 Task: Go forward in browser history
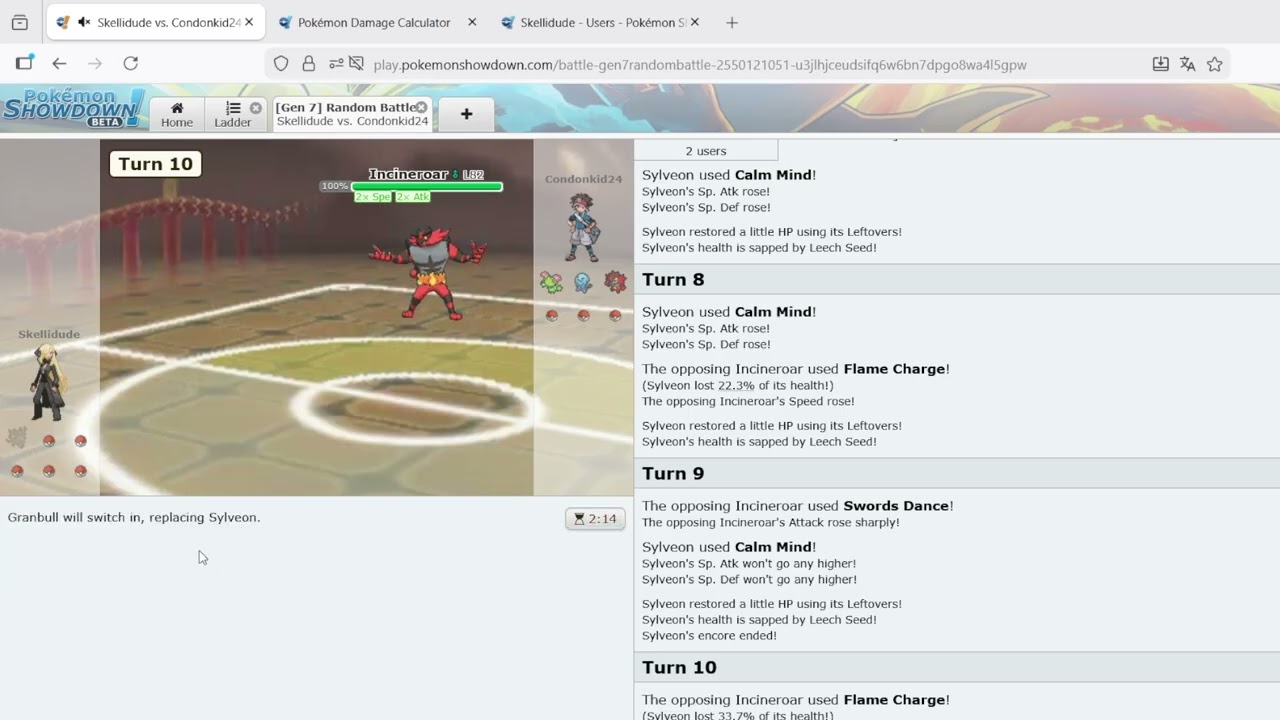(x=95, y=63)
